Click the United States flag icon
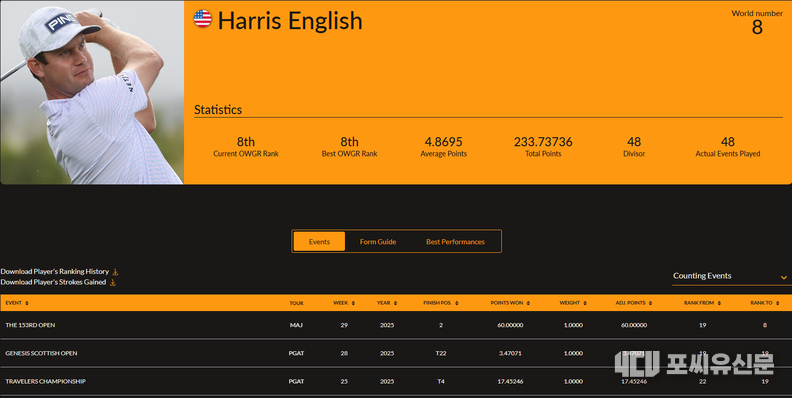This screenshot has width=792, height=398. [203, 19]
